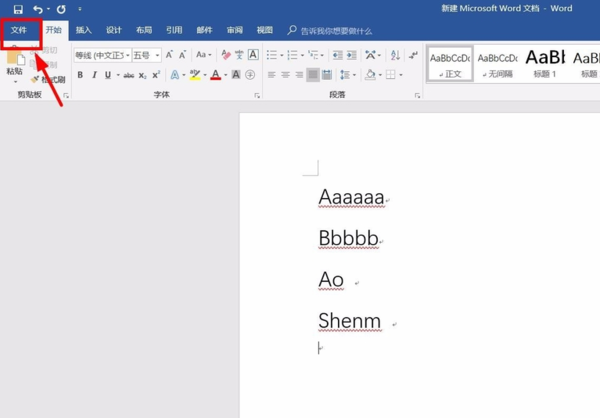Expand the undo history dropdown arrow
The image size is (600, 418).
[x=49, y=9]
